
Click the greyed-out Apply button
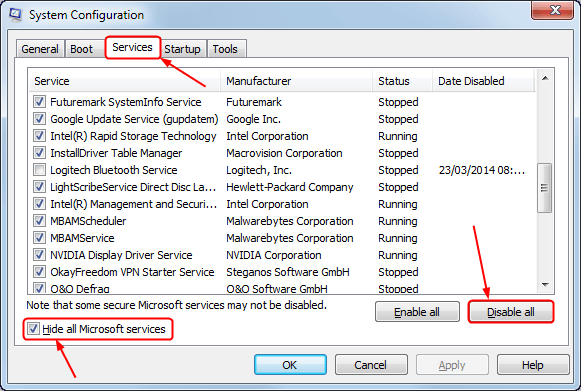point(452,365)
